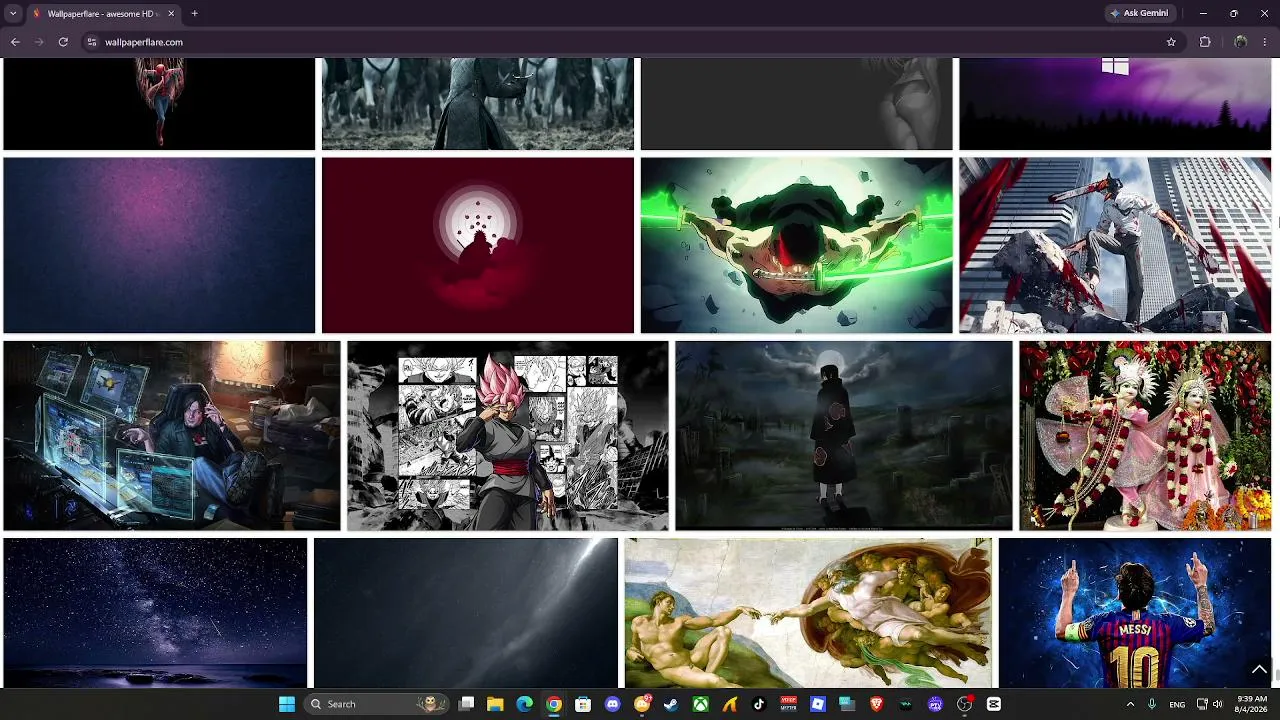Switch input language from ENG

pos(1177,704)
